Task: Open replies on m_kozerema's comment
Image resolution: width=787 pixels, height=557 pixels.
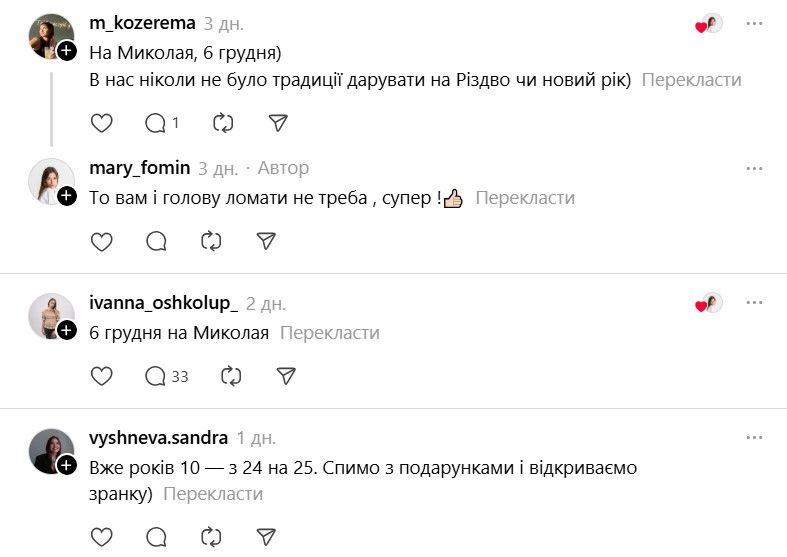Action: [x=162, y=123]
